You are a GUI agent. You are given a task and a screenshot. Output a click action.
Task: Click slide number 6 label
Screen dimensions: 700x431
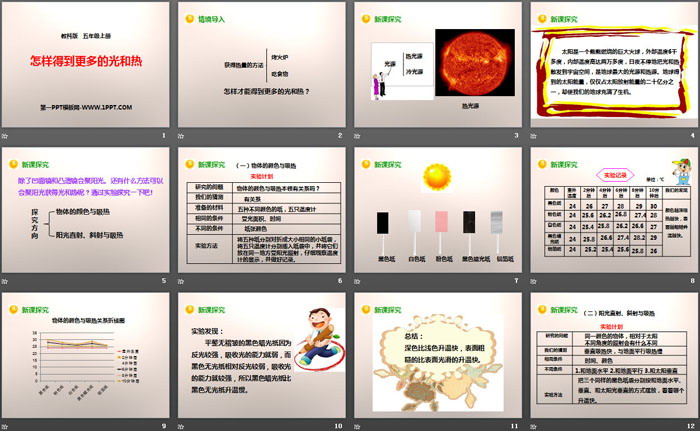(340, 280)
